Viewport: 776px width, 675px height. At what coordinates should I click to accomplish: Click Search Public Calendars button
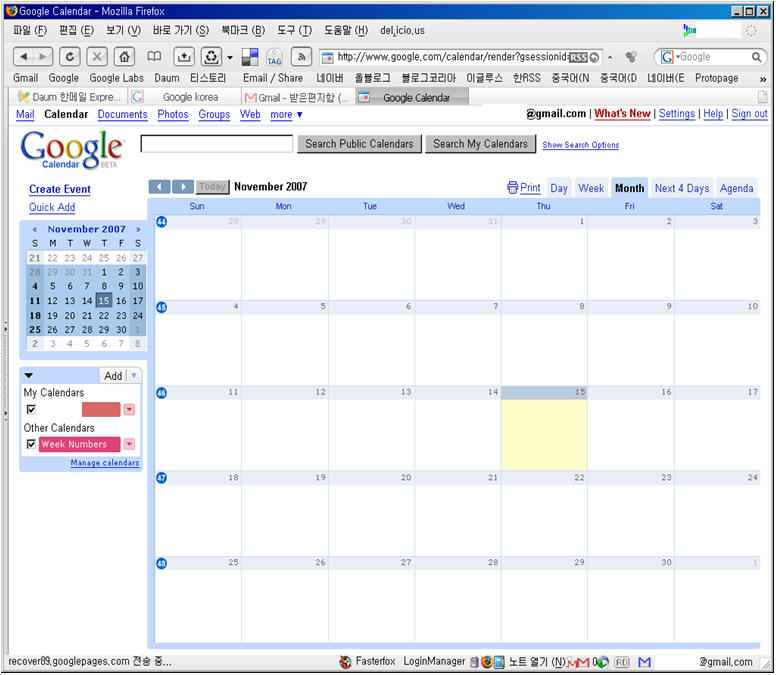[x=359, y=144]
